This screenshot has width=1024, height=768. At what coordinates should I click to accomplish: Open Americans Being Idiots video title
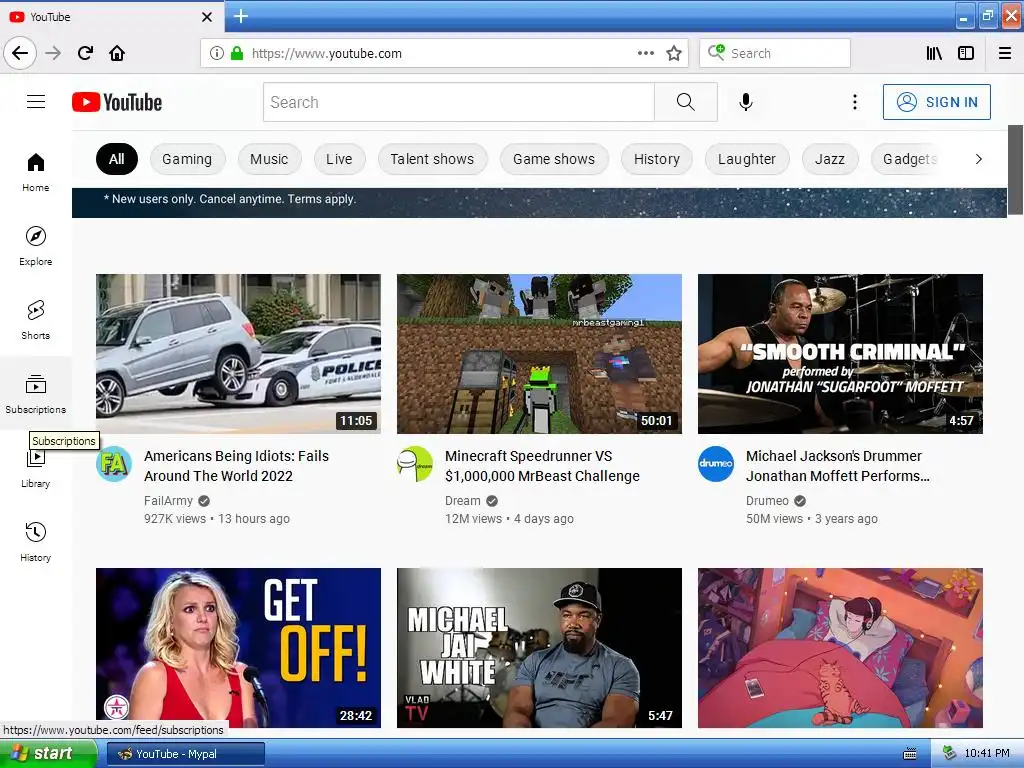click(x=236, y=466)
